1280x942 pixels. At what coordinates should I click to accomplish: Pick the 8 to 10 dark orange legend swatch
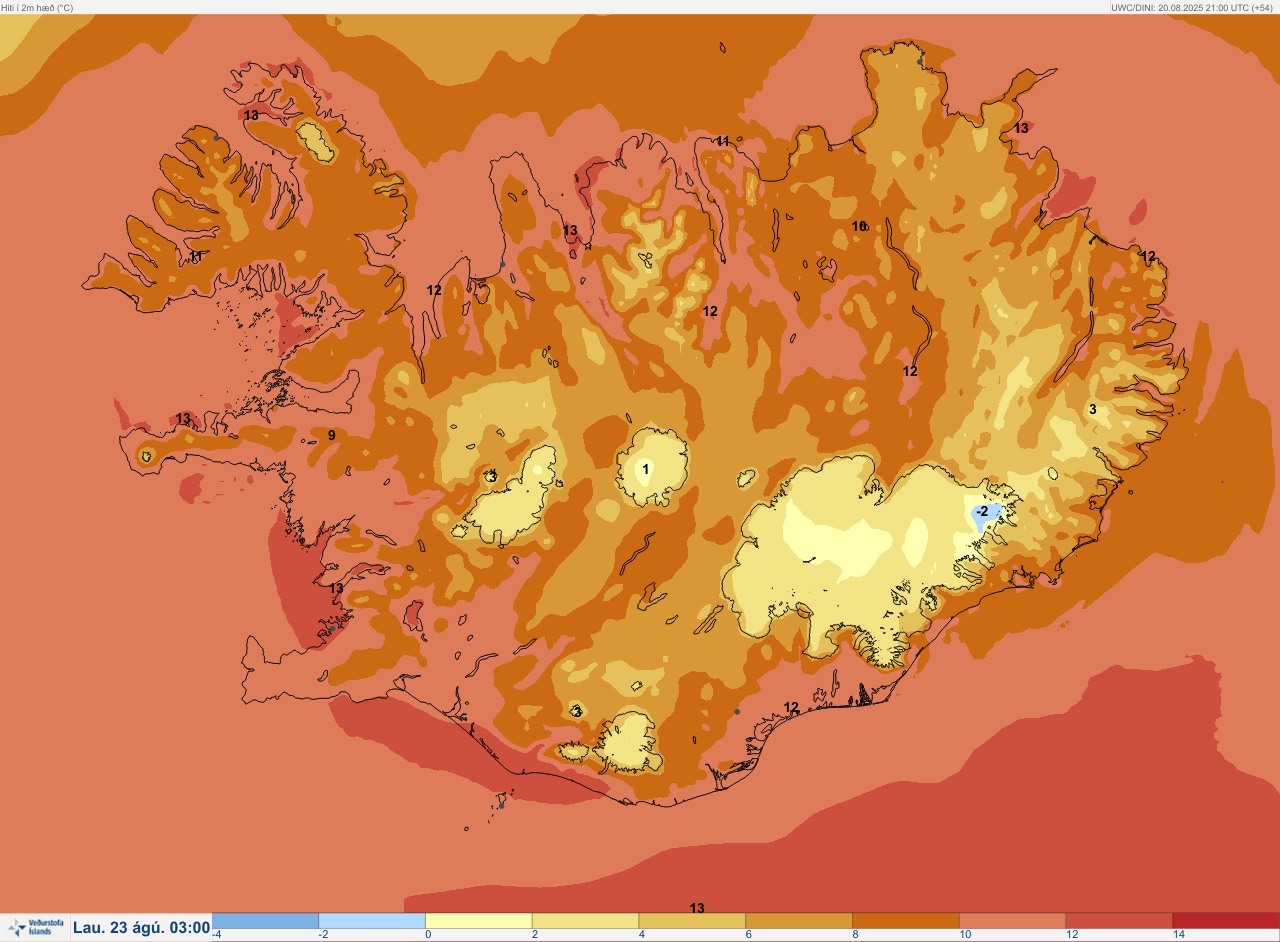pyautogui.click(x=906, y=921)
